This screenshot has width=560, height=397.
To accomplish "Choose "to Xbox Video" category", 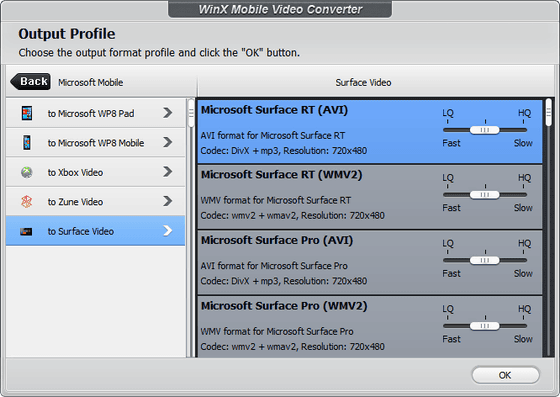I will click(x=95, y=172).
